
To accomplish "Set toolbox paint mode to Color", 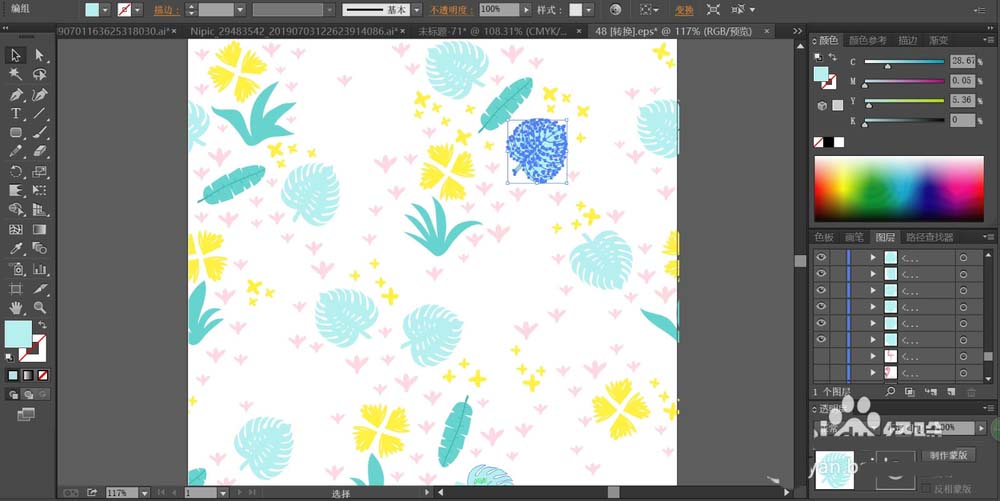I will 13,375.
